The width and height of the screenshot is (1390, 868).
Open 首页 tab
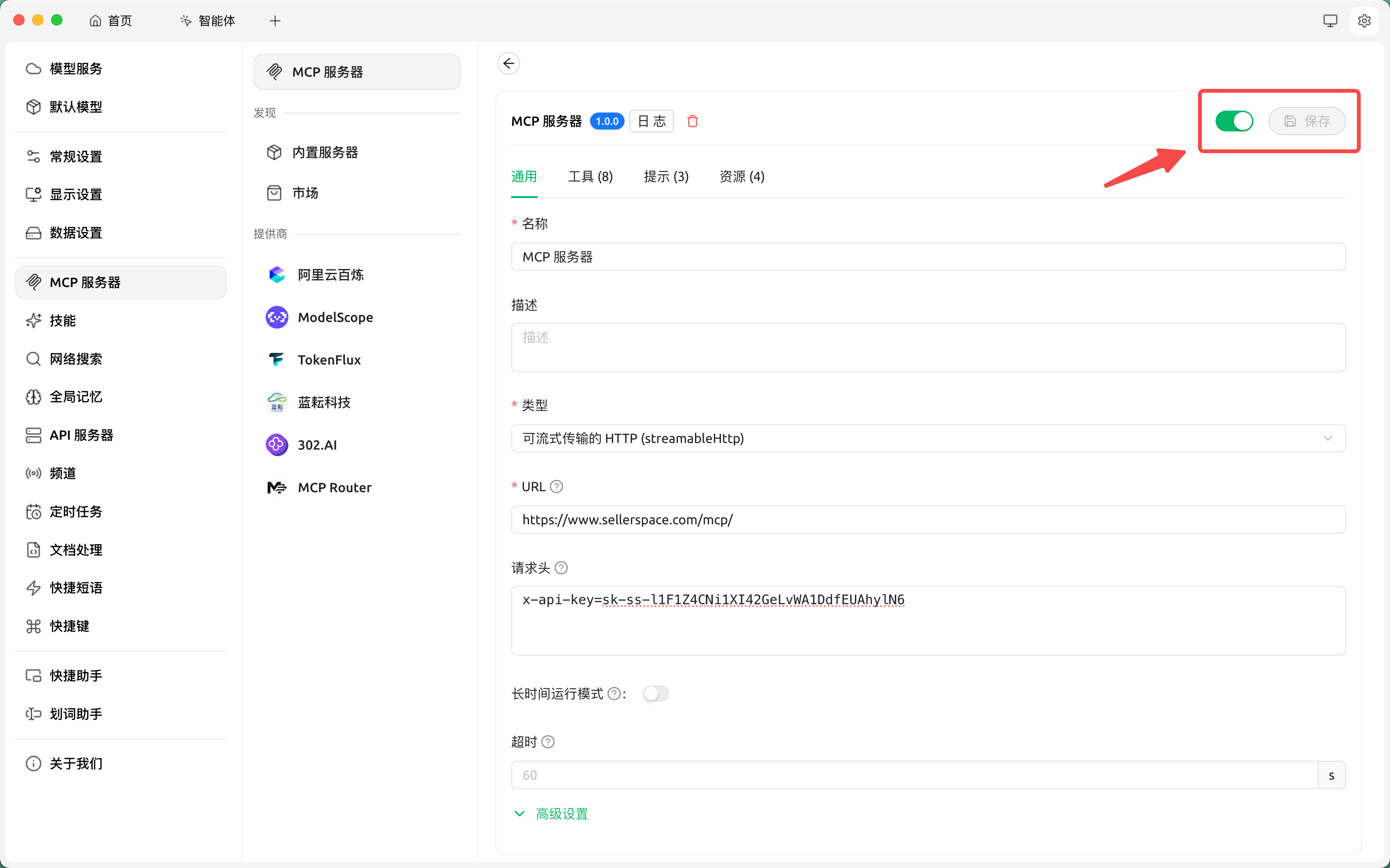point(111,21)
